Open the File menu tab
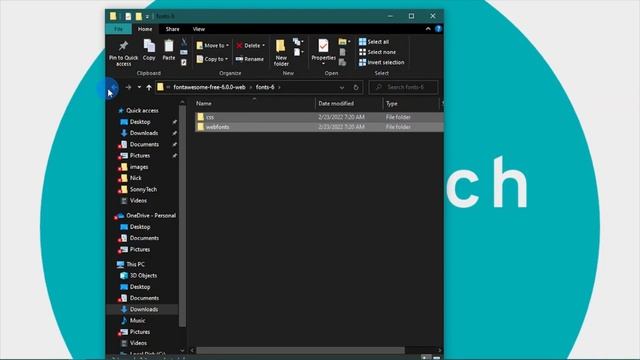 118,29
